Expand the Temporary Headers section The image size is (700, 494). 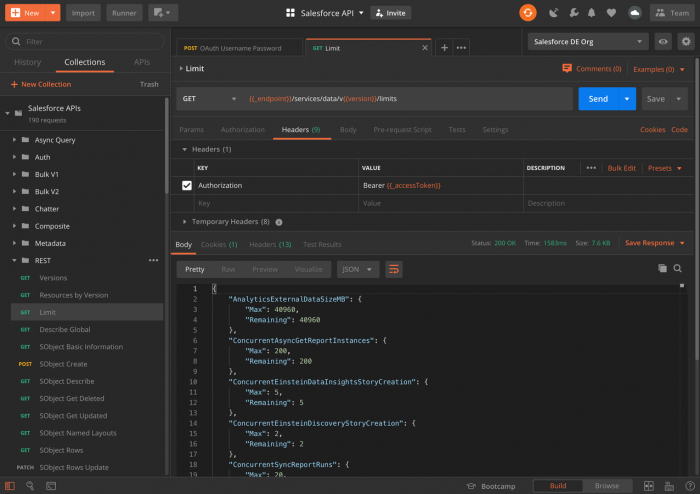coord(184,222)
